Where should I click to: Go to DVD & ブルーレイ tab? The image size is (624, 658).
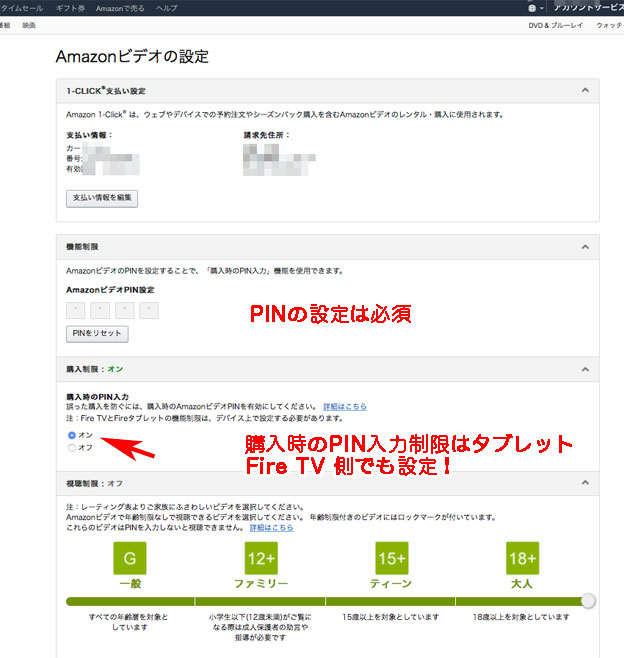point(556,25)
